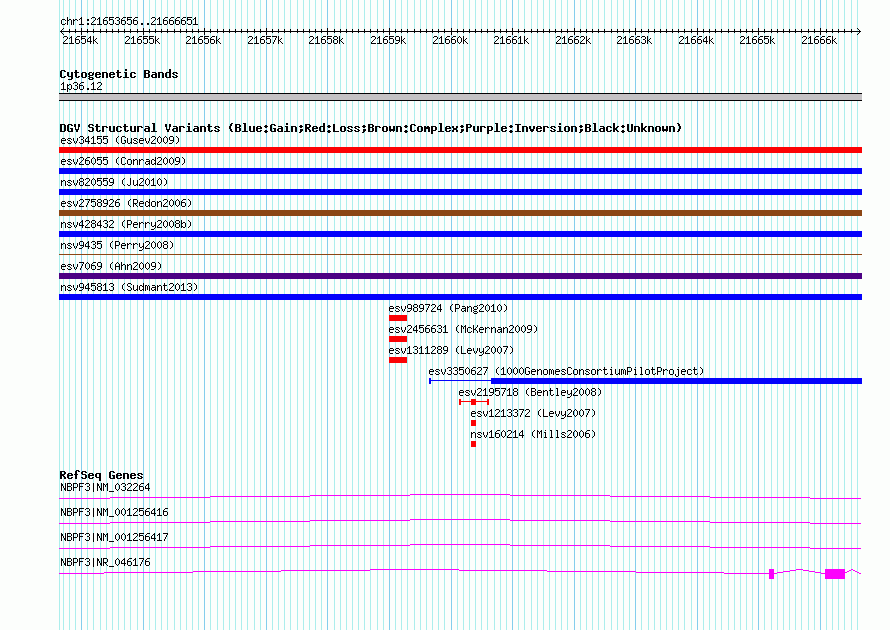
Task: Click the 21666k ruler tick label
Action: point(819,40)
